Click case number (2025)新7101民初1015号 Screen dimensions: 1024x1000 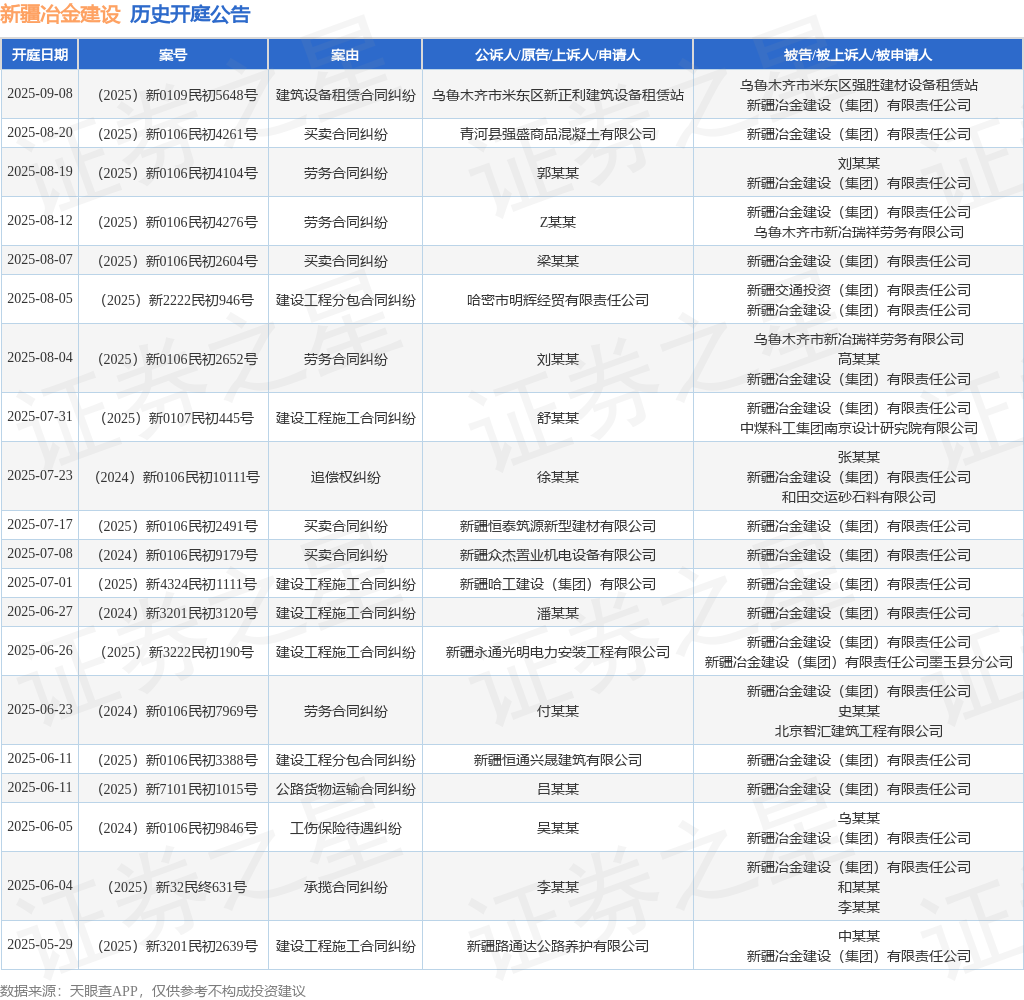[x=177, y=789]
